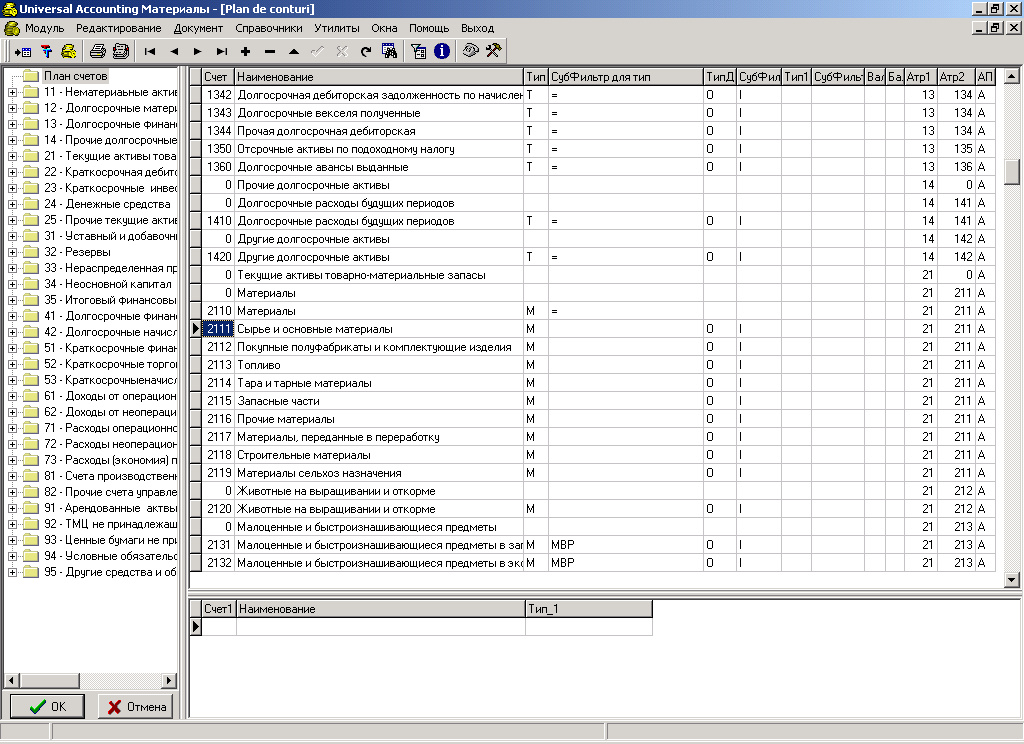Viewport: 1024px width, 744px height.
Task: Jump to the last record
Action: click(x=222, y=51)
